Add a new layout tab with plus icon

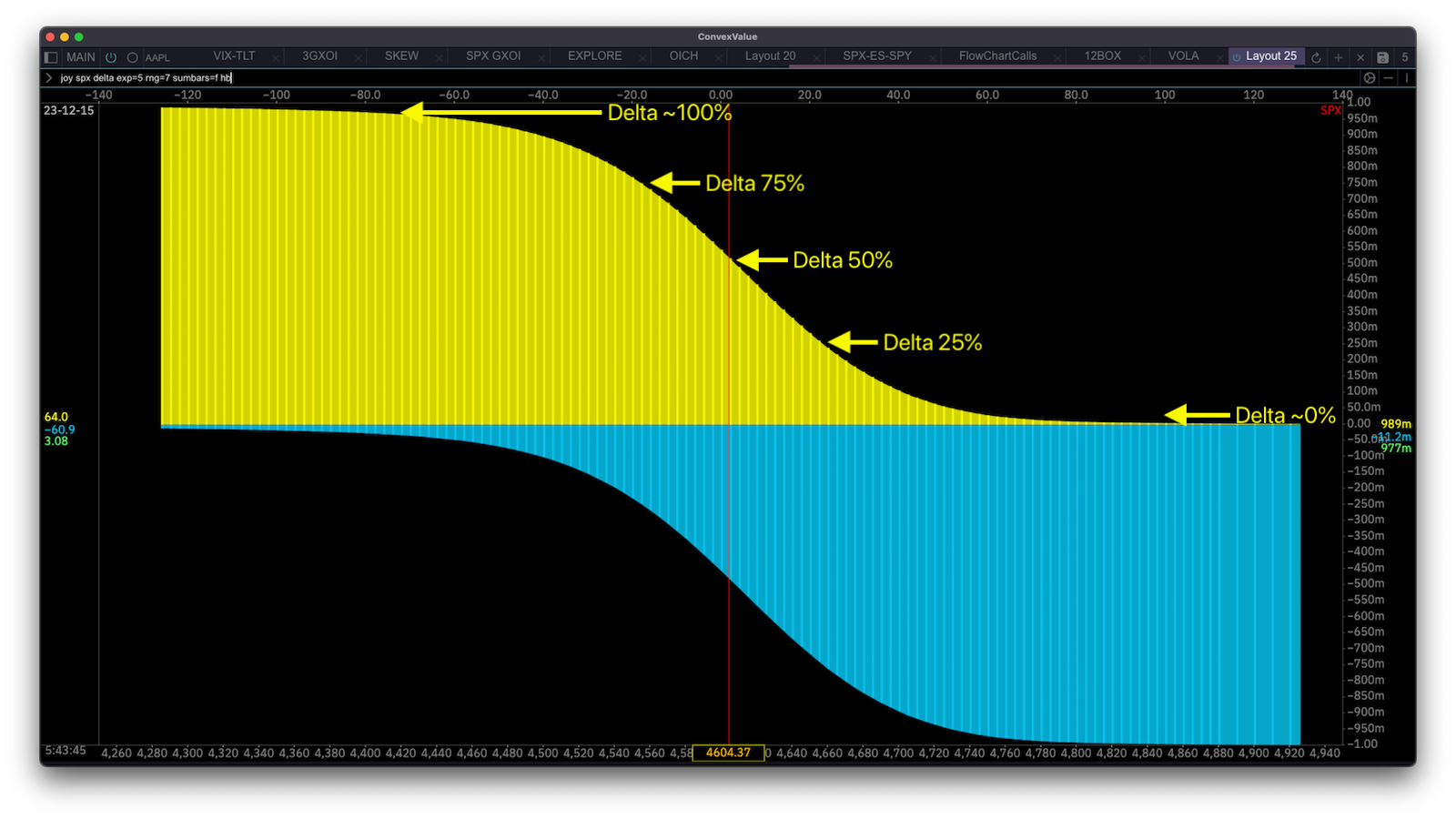pos(1338,56)
